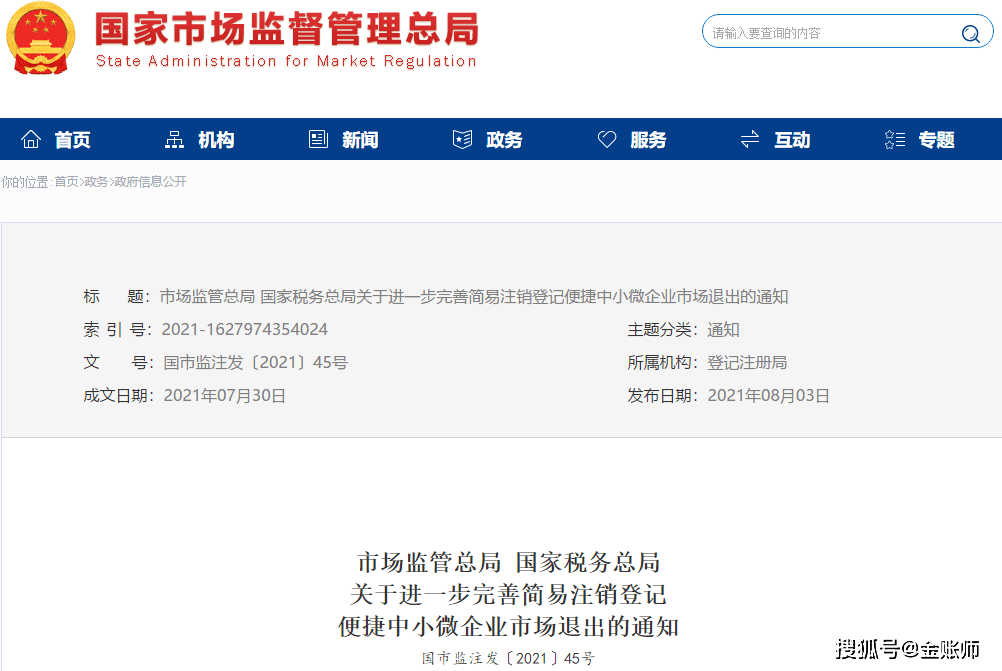Select the star icon beside 专题
1002x671 pixels.
click(893, 139)
